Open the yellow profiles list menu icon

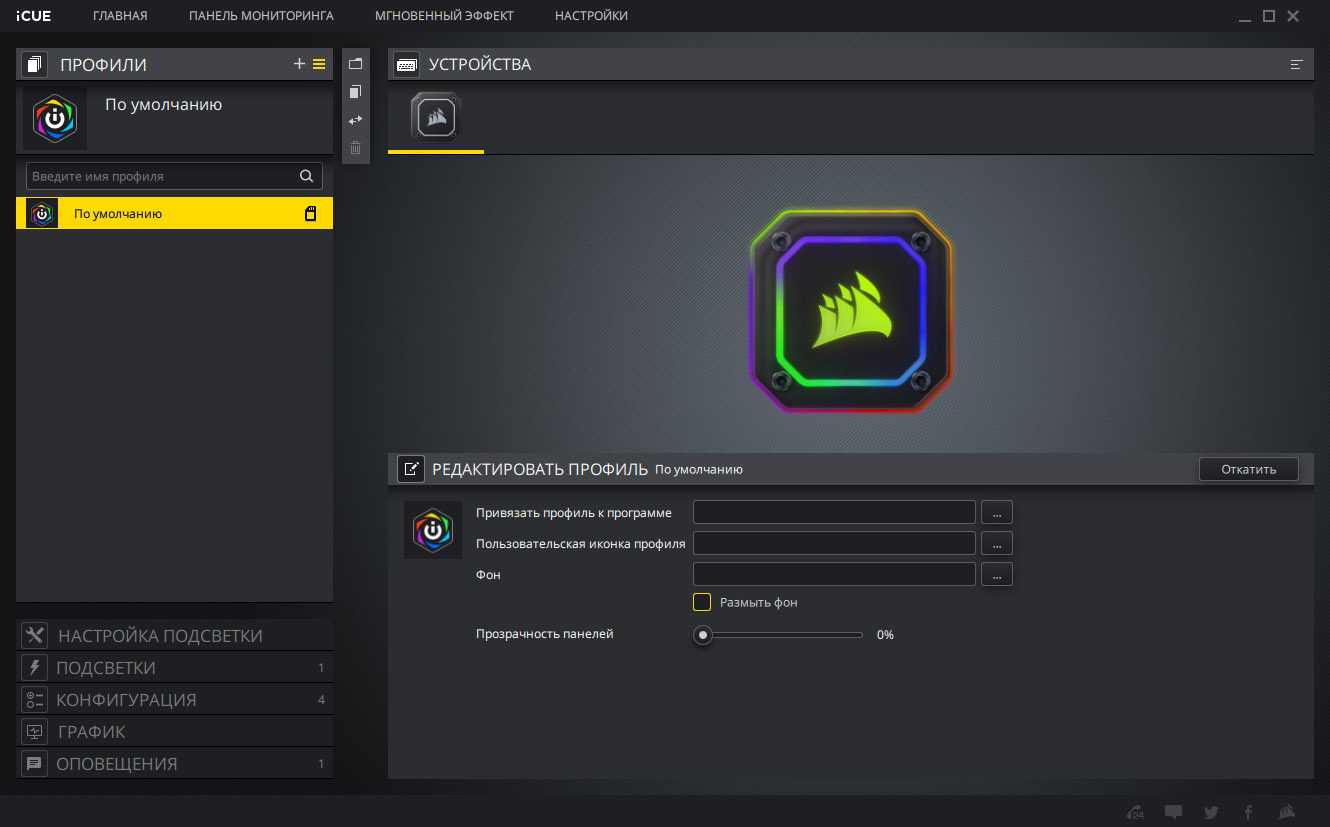click(x=319, y=64)
